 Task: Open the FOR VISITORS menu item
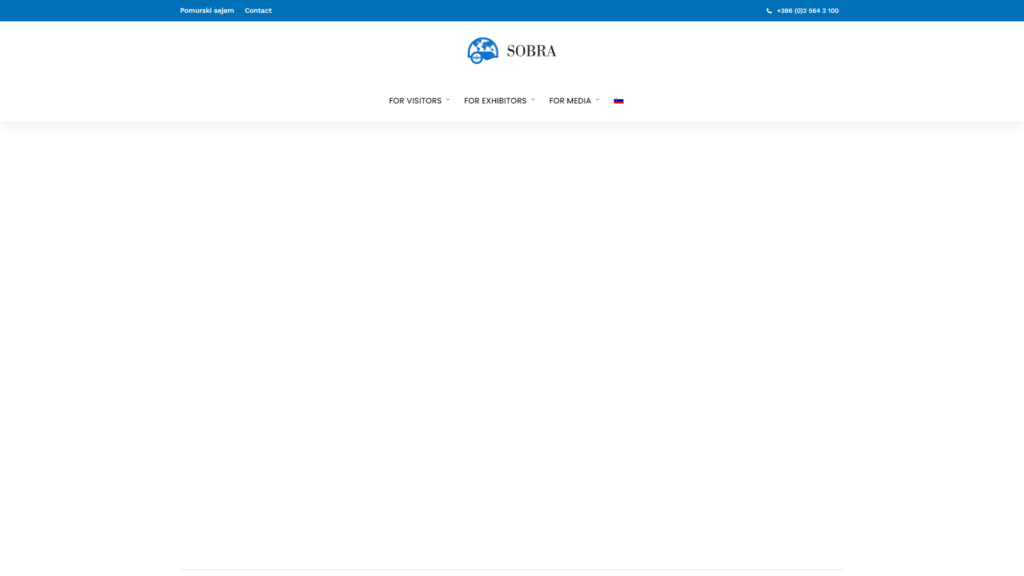tap(415, 101)
